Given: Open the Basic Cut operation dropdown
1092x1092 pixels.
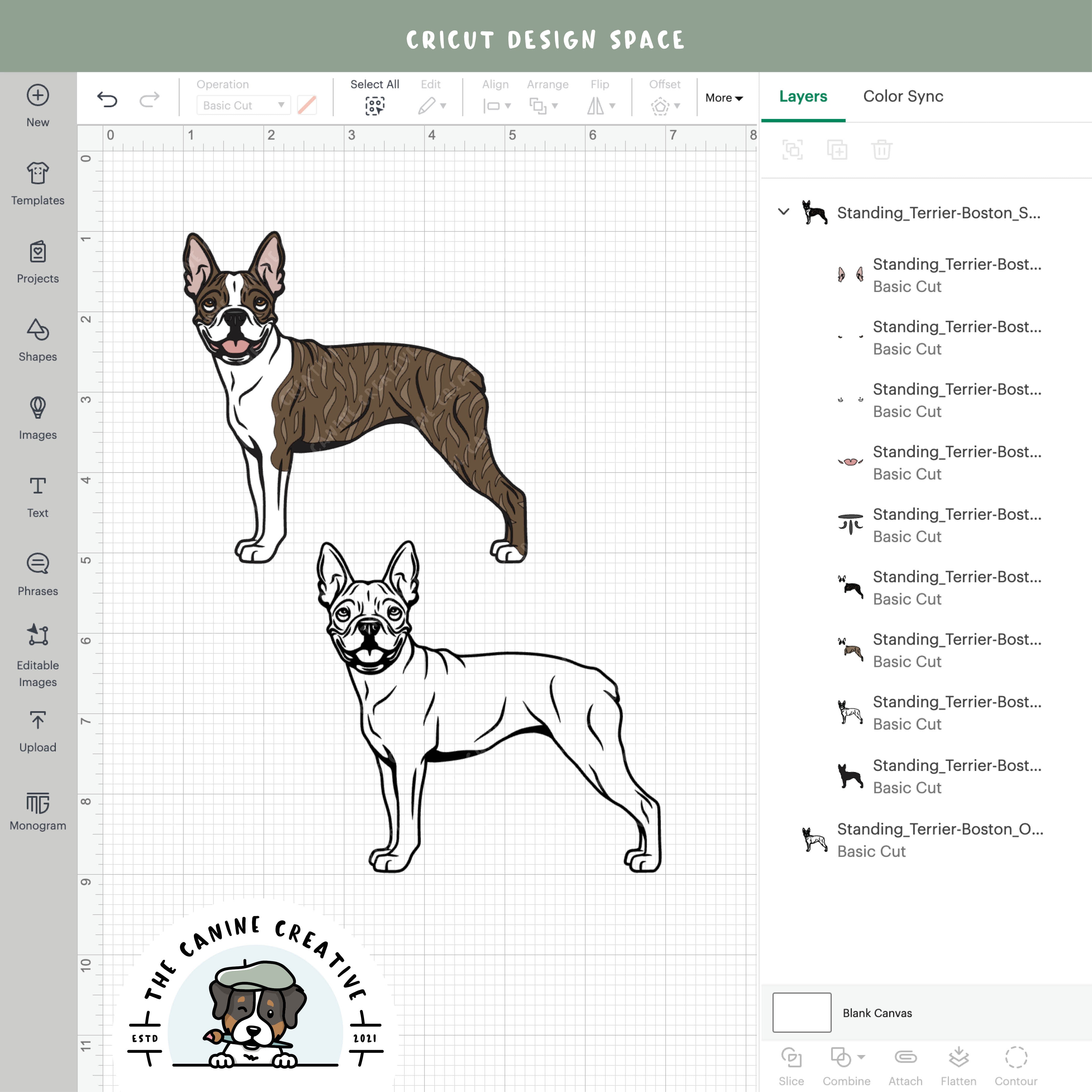Looking at the screenshot, I should point(242,105).
